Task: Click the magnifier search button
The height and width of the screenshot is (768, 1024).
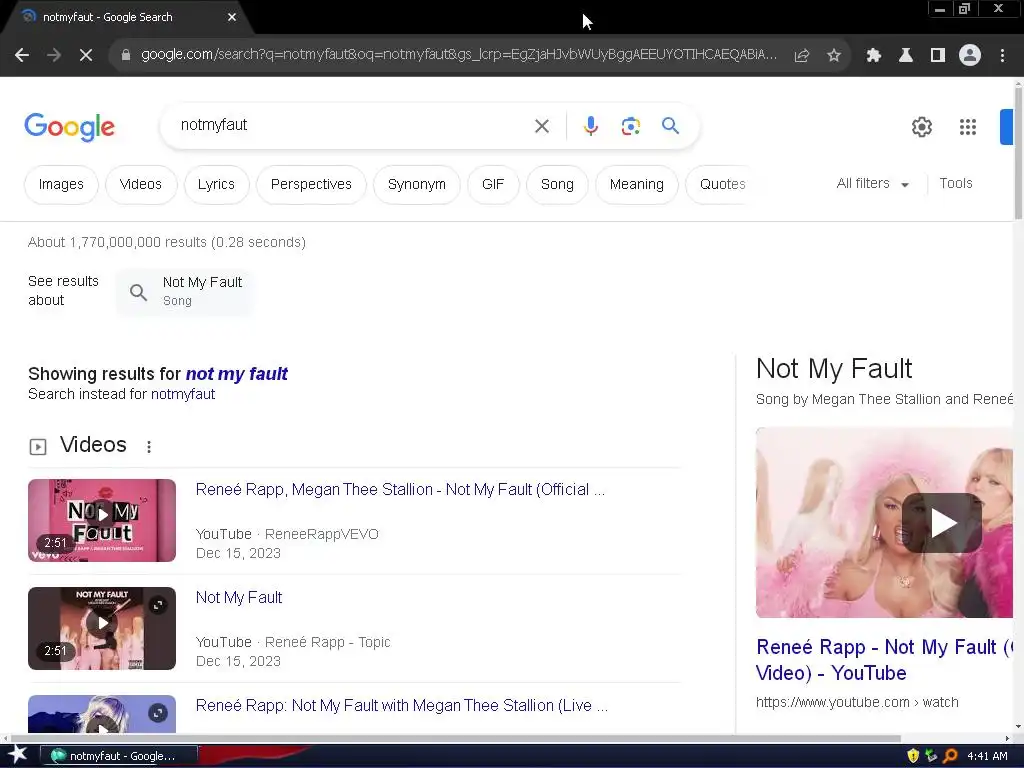Action: (670, 125)
